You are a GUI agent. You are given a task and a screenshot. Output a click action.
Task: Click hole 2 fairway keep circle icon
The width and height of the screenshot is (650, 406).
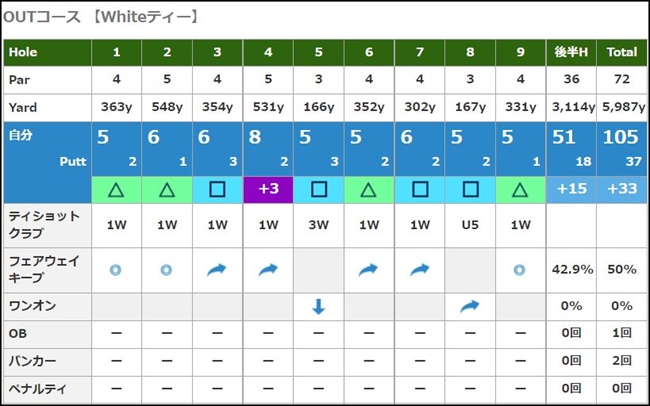[x=166, y=270]
